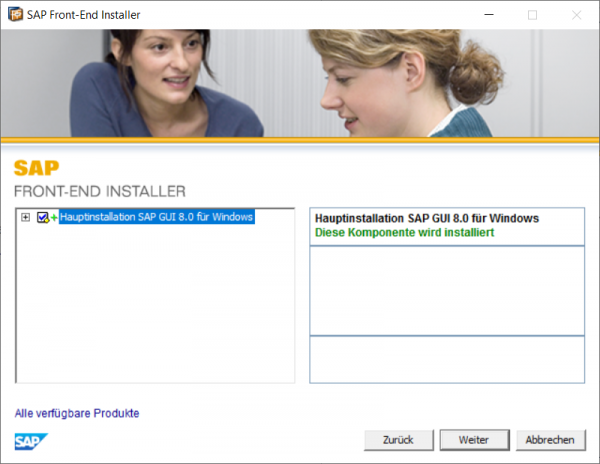Click the green 'Diese Komponente wird installiert' text

[x=404, y=232]
